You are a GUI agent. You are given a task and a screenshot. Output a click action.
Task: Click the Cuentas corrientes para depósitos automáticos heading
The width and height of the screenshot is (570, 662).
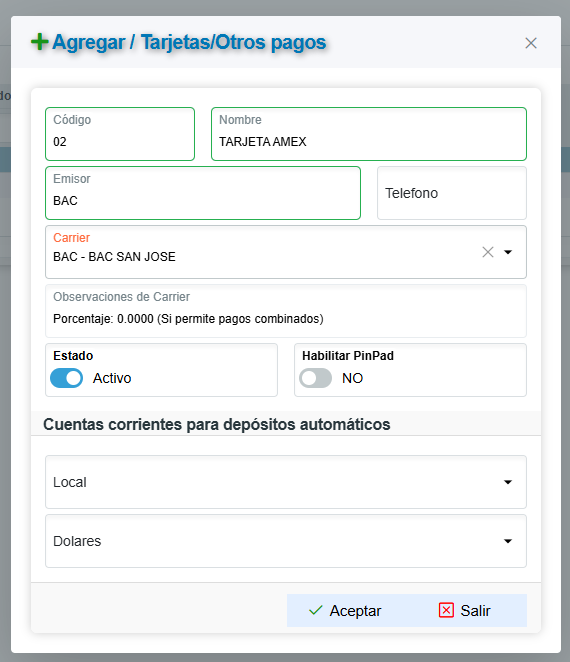pyautogui.click(x=217, y=424)
